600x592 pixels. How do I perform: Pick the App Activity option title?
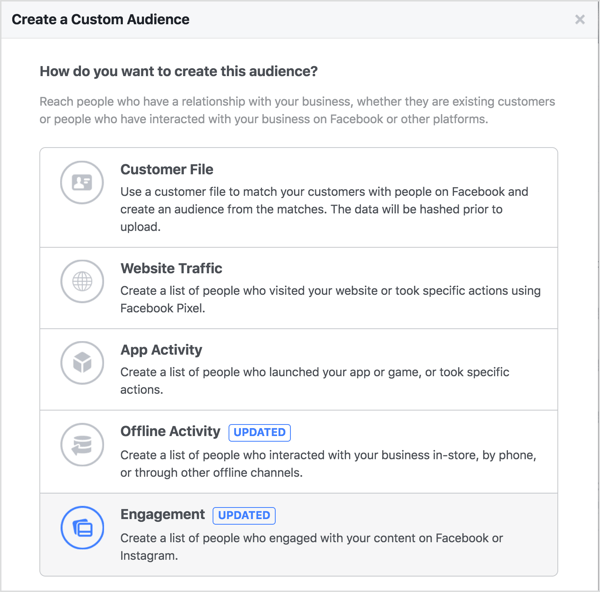tap(161, 350)
